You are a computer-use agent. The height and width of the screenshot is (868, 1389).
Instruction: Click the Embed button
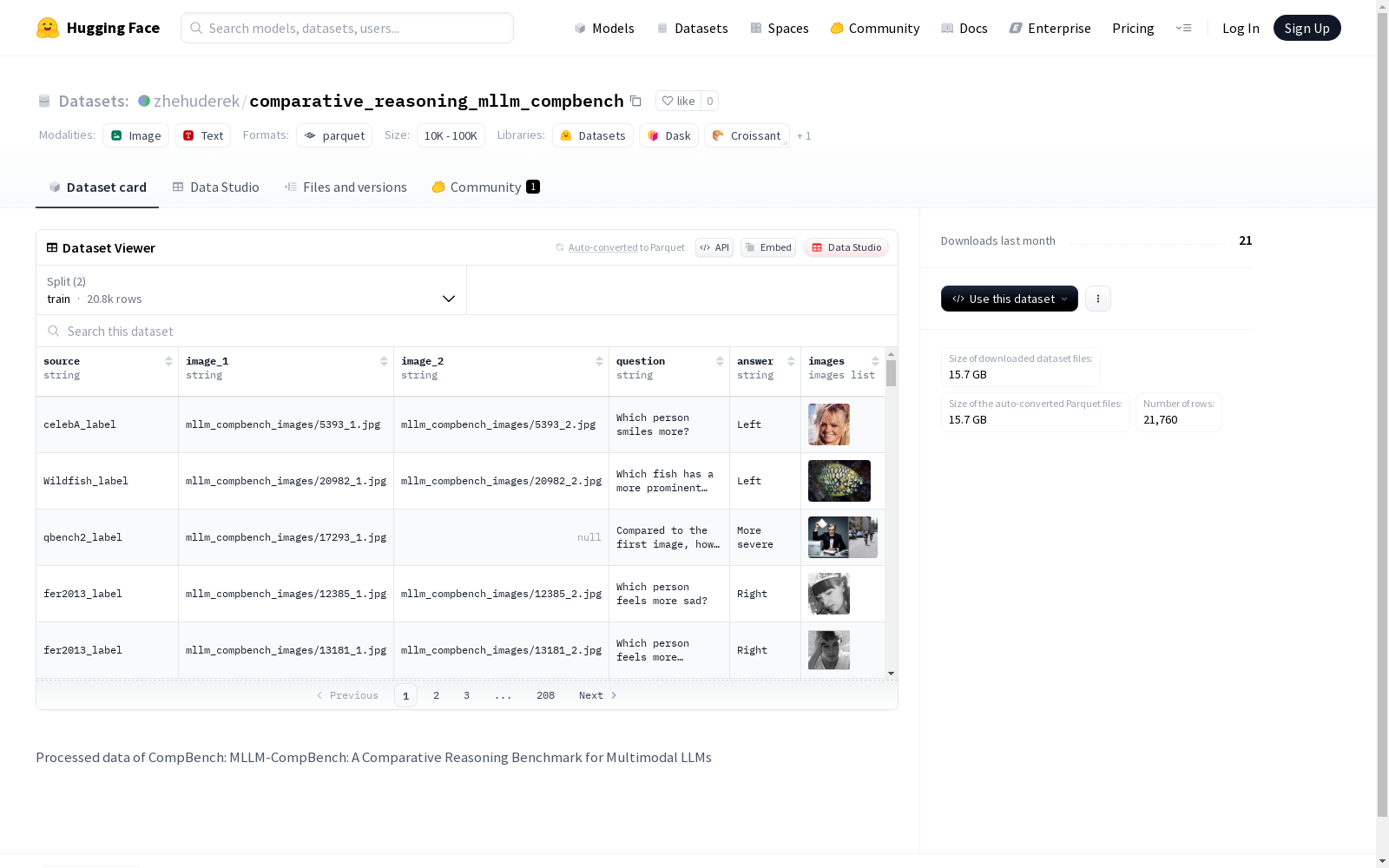768,247
